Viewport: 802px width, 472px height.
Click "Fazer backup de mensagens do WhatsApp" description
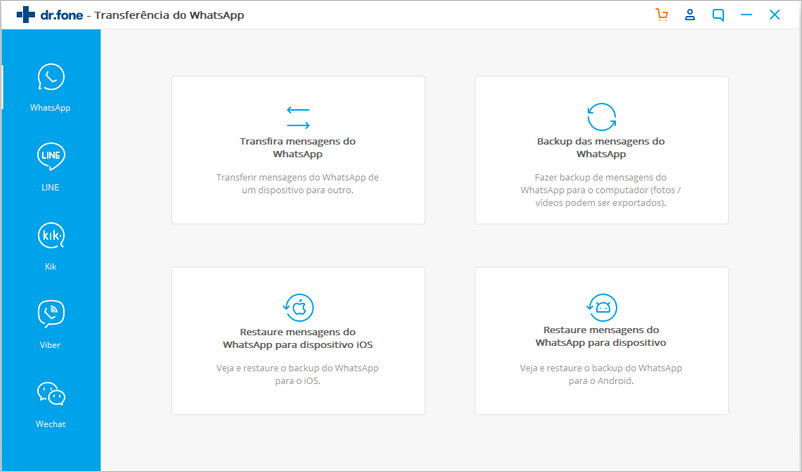coord(601,190)
